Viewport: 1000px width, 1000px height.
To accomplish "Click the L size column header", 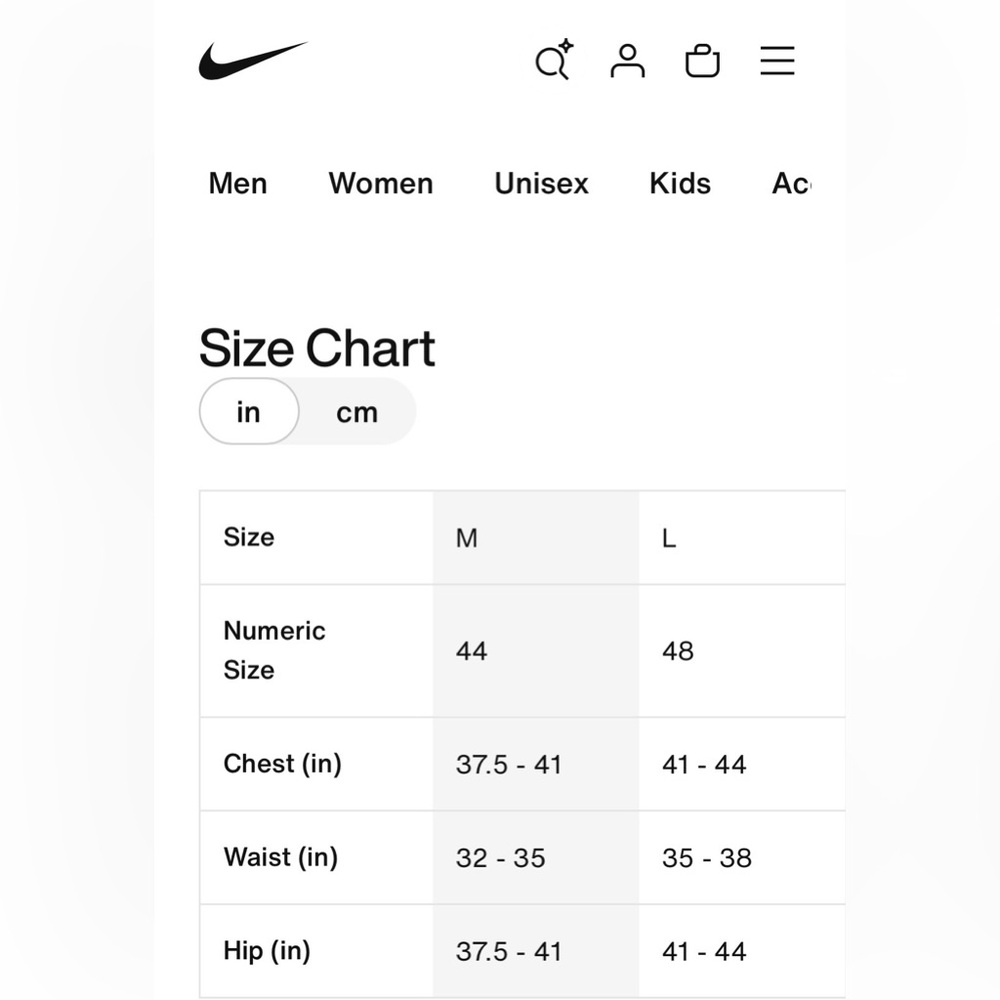I will coord(742,538).
